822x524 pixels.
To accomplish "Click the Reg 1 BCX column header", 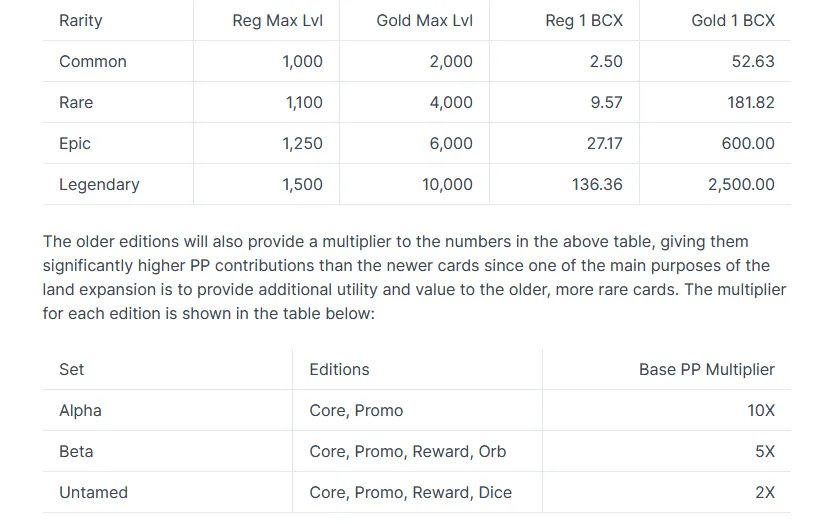I will (x=584, y=20).
